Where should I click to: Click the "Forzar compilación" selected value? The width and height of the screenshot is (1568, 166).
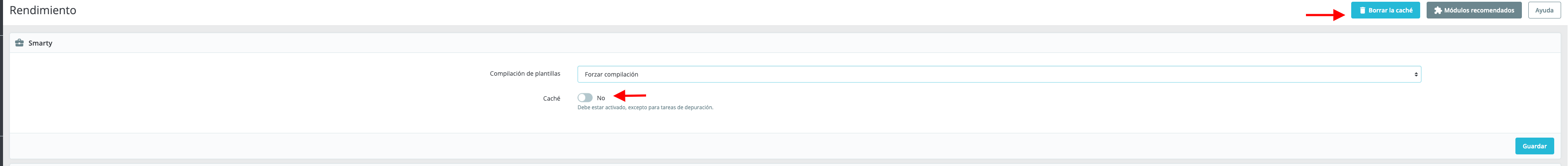[x=611, y=74]
